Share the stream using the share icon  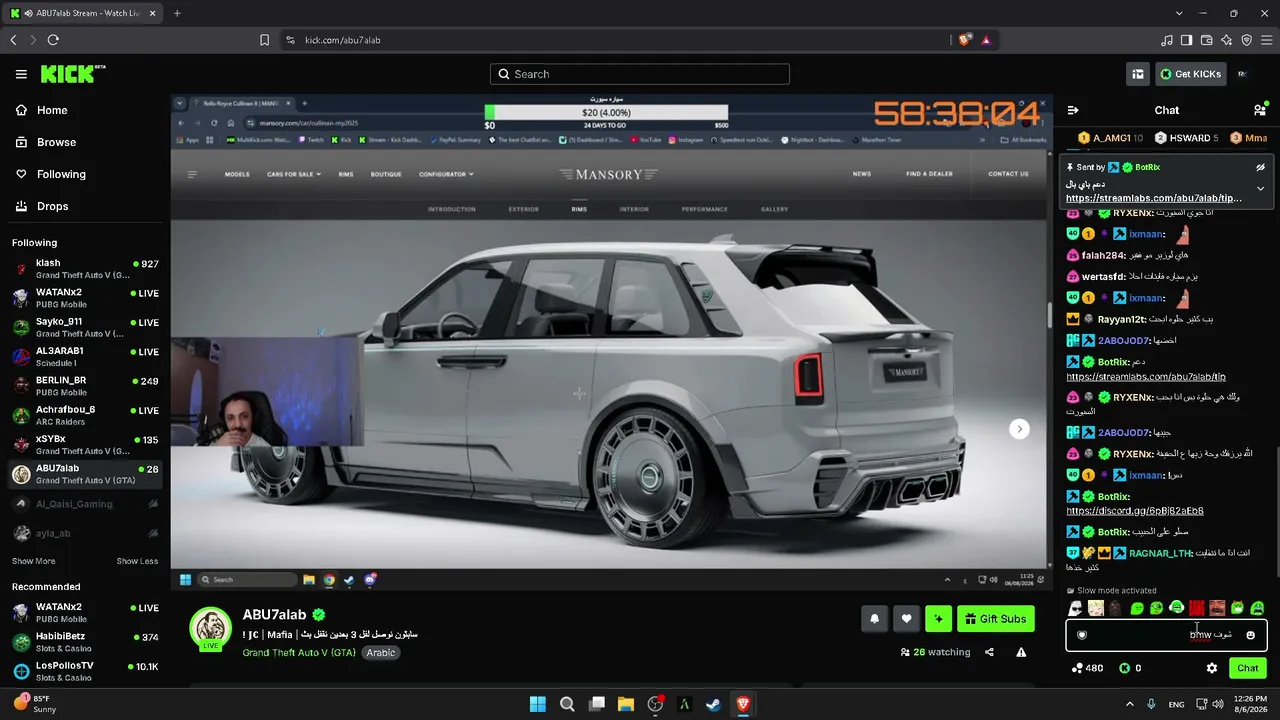[x=989, y=652]
